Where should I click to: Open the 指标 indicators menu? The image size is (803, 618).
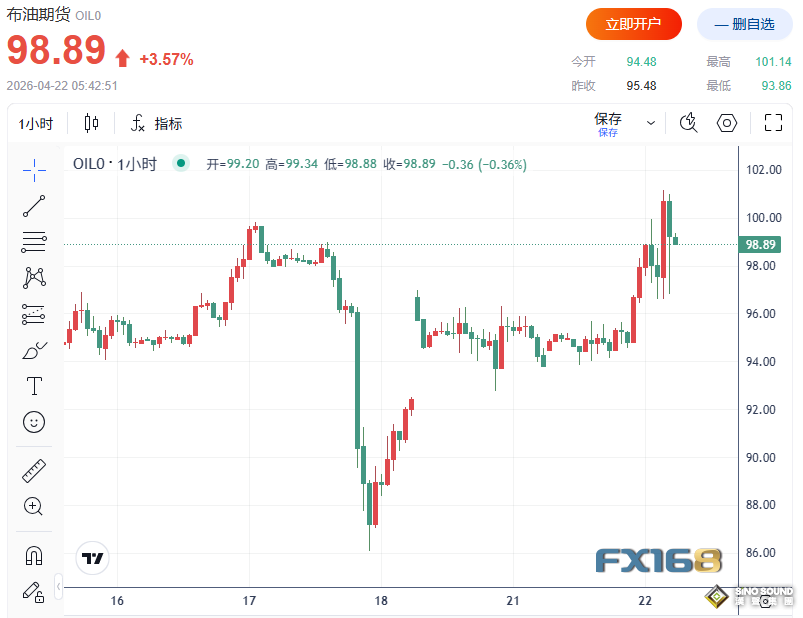pos(156,124)
